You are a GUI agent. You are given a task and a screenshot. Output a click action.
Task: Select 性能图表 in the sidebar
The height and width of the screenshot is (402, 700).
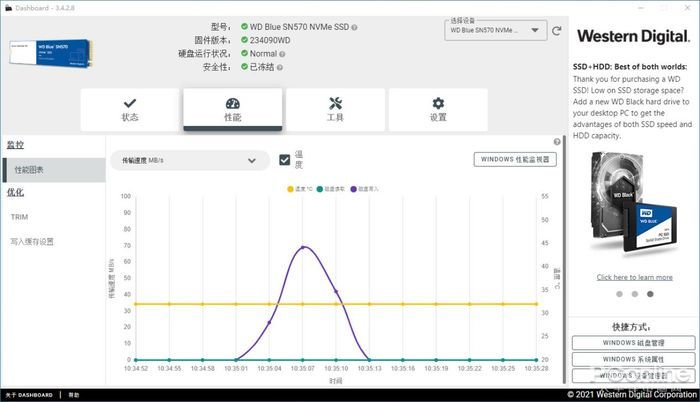pos(54,170)
